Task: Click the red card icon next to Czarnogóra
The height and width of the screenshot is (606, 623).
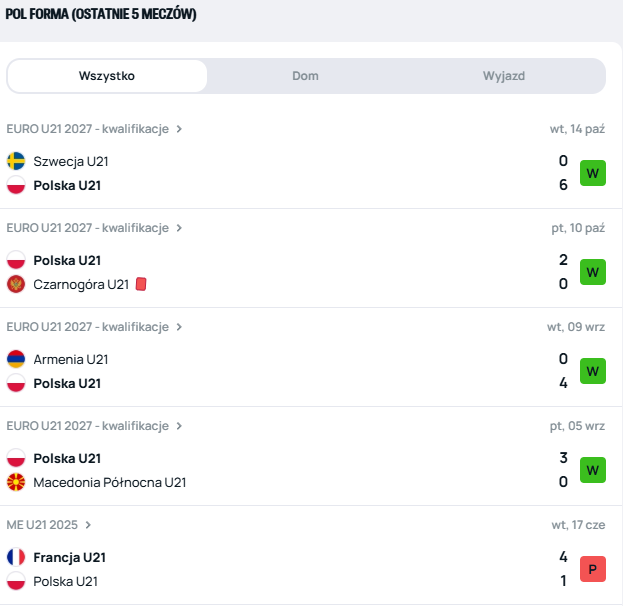Action: click(x=141, y=284)
